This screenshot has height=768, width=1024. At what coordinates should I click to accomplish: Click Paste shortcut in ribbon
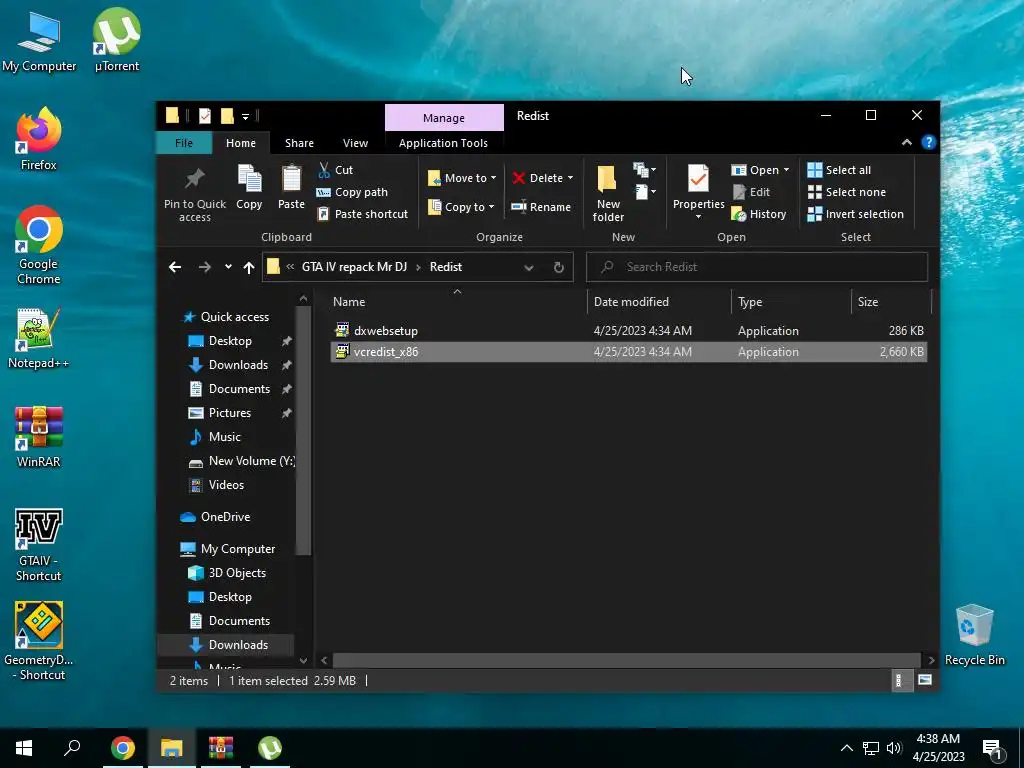click(363, 214)
